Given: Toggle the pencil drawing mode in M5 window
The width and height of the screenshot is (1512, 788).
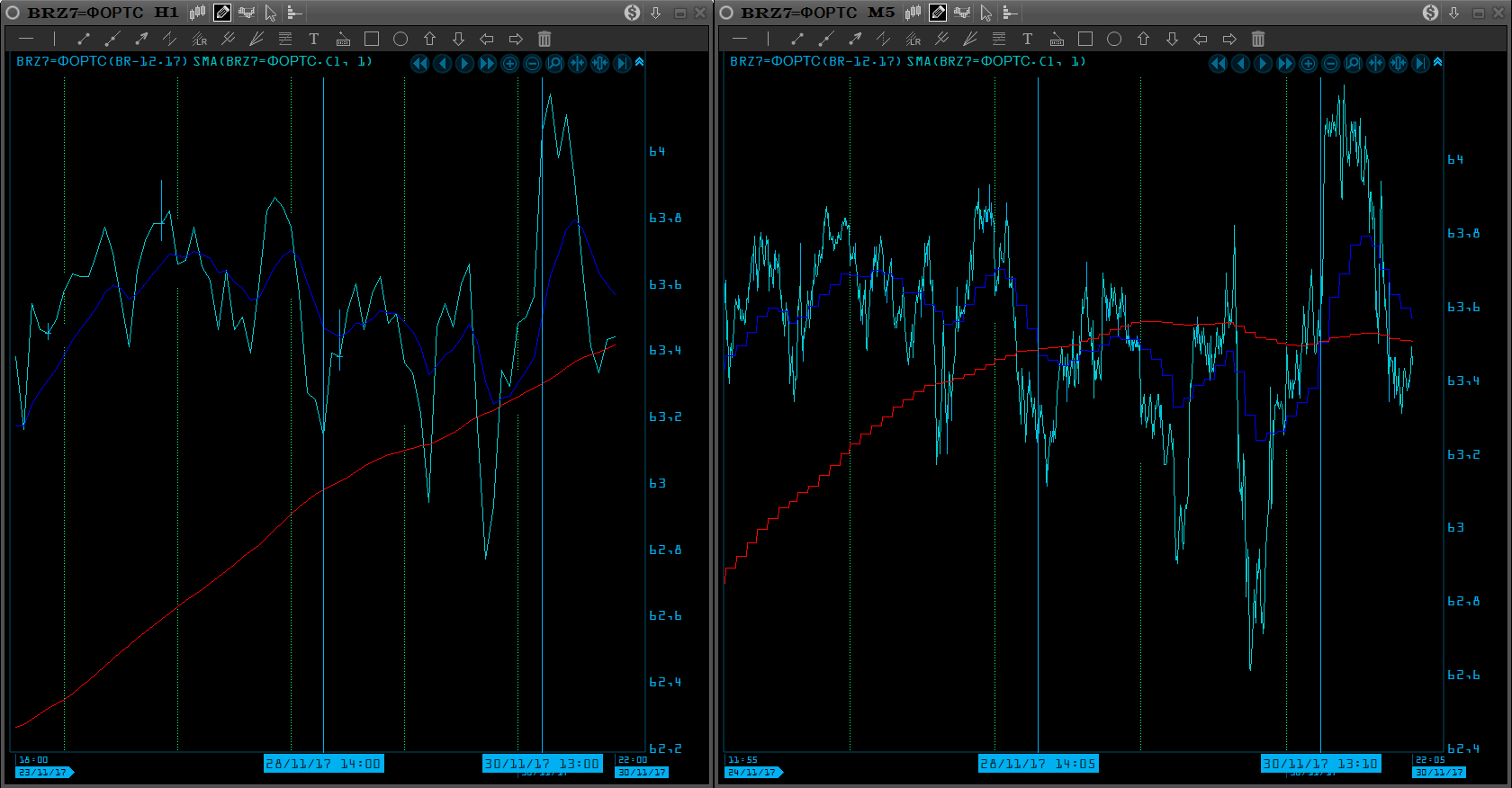Looking at the screenshot, I should [937, 13].
